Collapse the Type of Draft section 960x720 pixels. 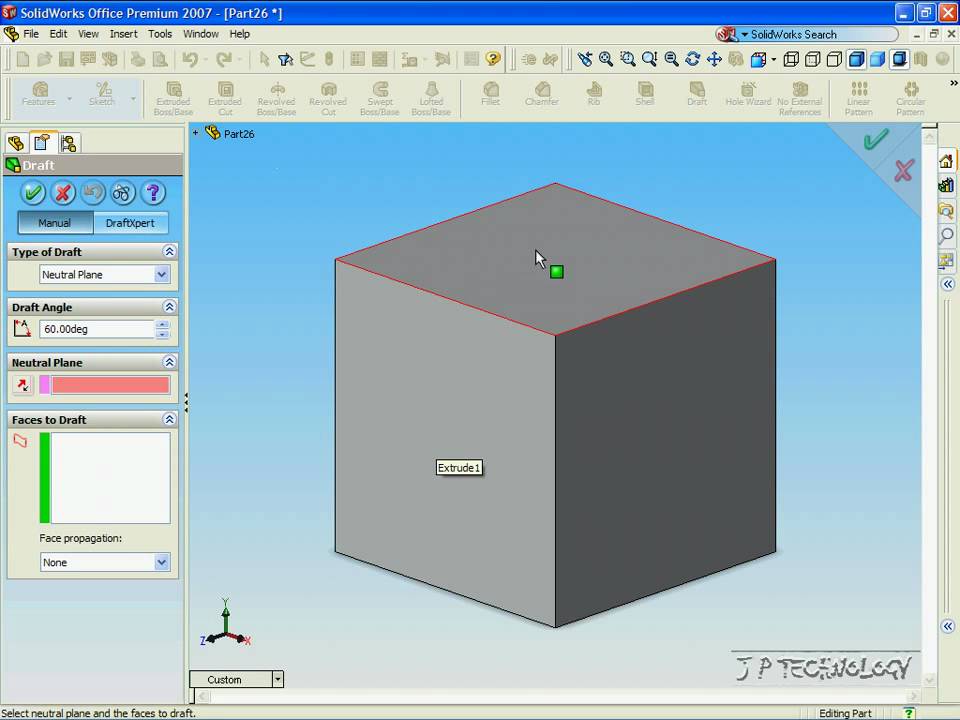click(x=170, y=252)
